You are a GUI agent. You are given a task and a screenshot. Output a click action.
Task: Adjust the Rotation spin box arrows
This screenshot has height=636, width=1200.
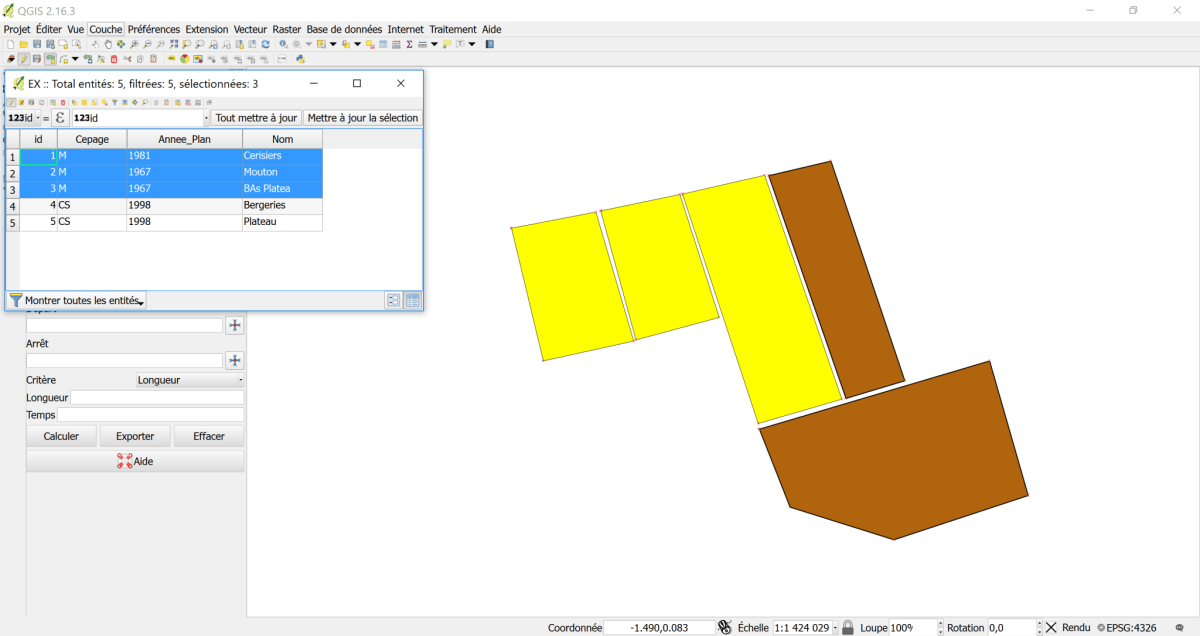1039,628
